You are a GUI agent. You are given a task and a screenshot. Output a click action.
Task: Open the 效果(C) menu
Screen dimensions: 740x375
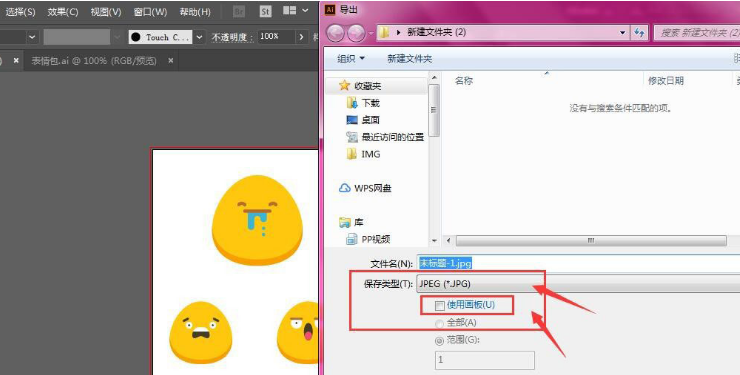pyautogui.click(x=62, y=12)
